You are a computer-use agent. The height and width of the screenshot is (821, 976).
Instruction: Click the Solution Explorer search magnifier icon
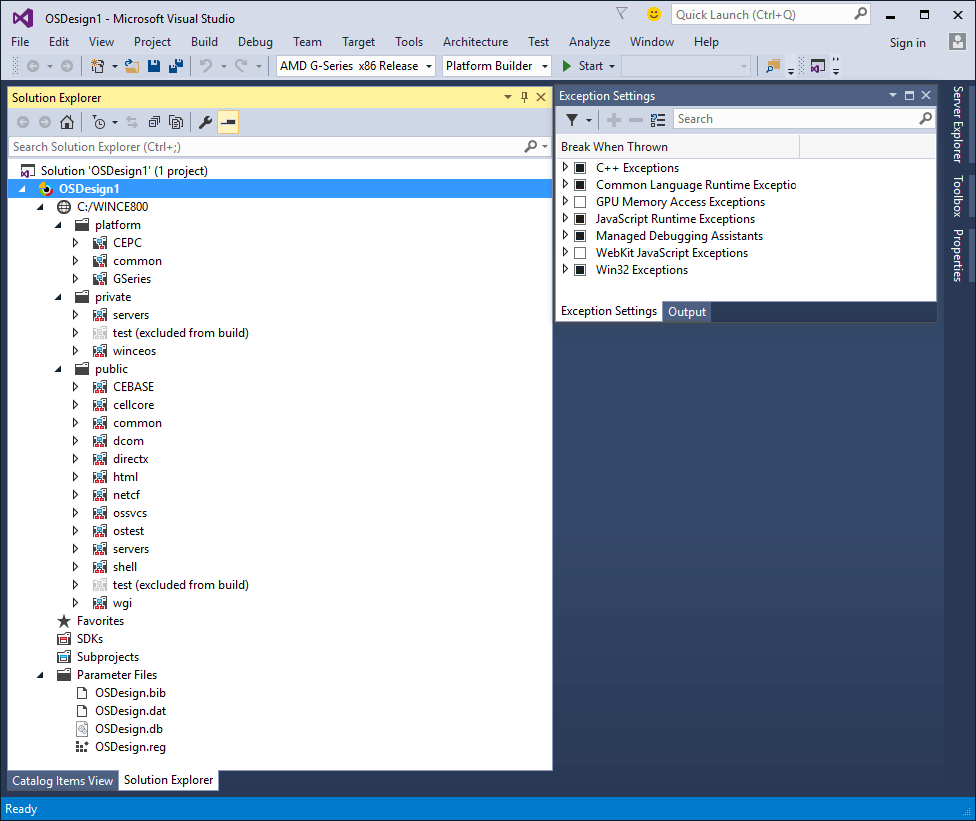(x=530, y=146)
